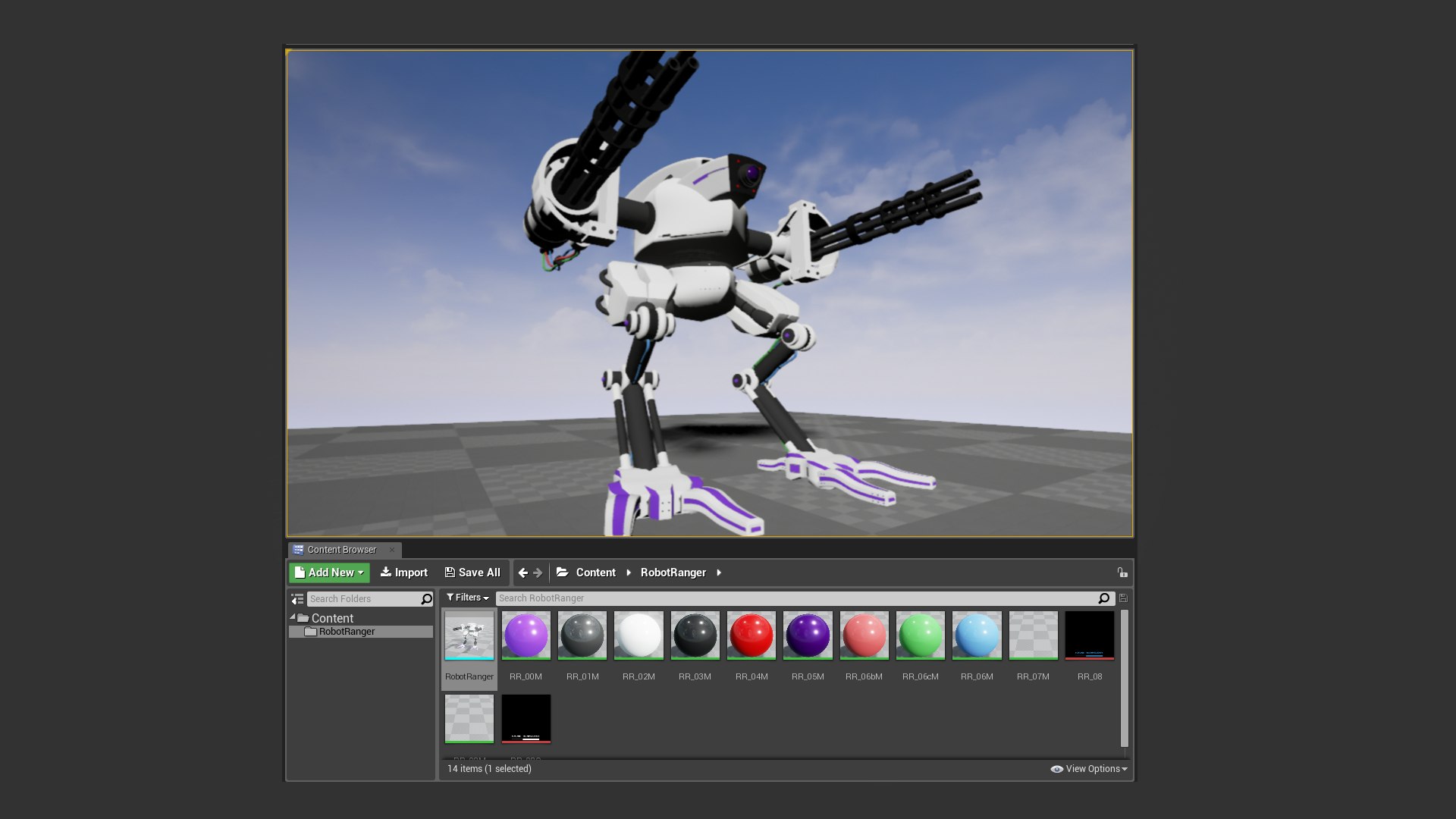The width and height of the screenshot is (1456, 819).
Task: Toggle the Content Browser lock icon
Action: [1122, 573]
